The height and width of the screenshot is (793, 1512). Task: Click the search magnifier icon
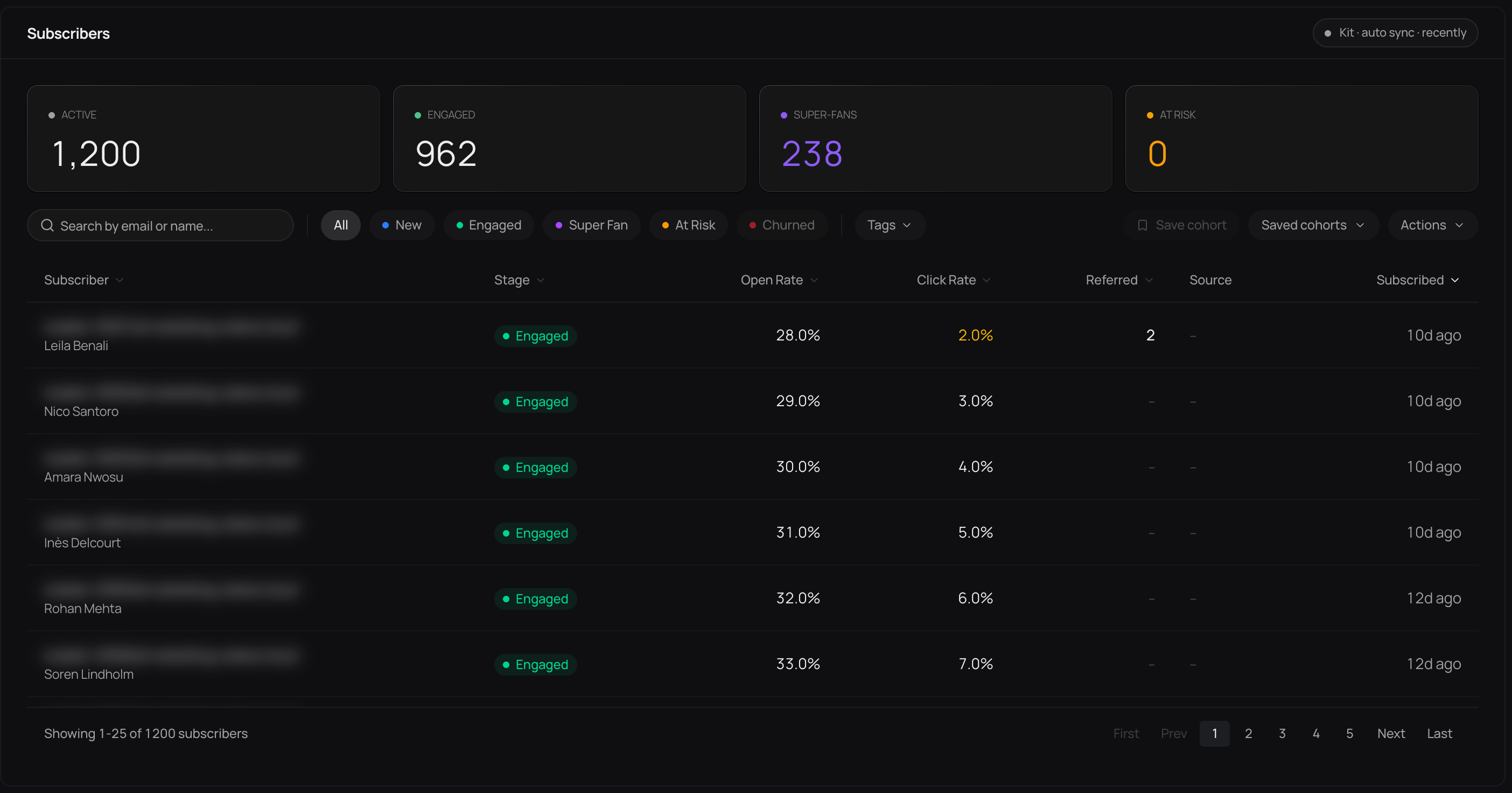point(47,226)
